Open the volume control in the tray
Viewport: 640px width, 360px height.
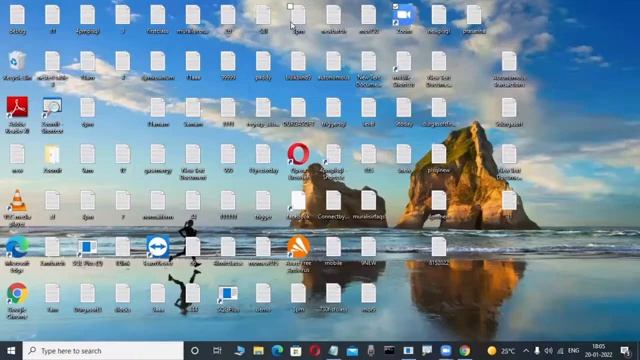pos(548,351)
